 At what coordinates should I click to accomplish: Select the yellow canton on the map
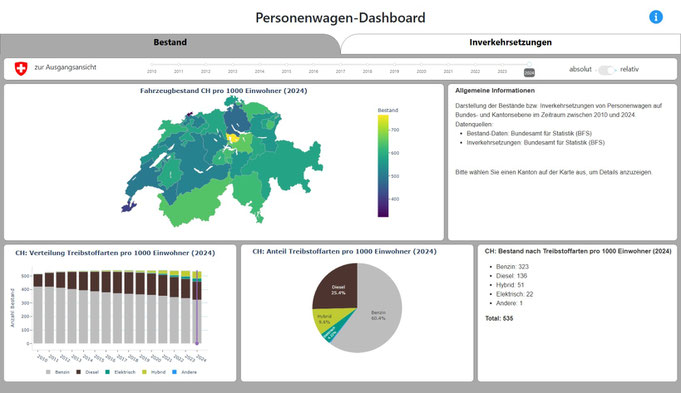tap(233, 138)
